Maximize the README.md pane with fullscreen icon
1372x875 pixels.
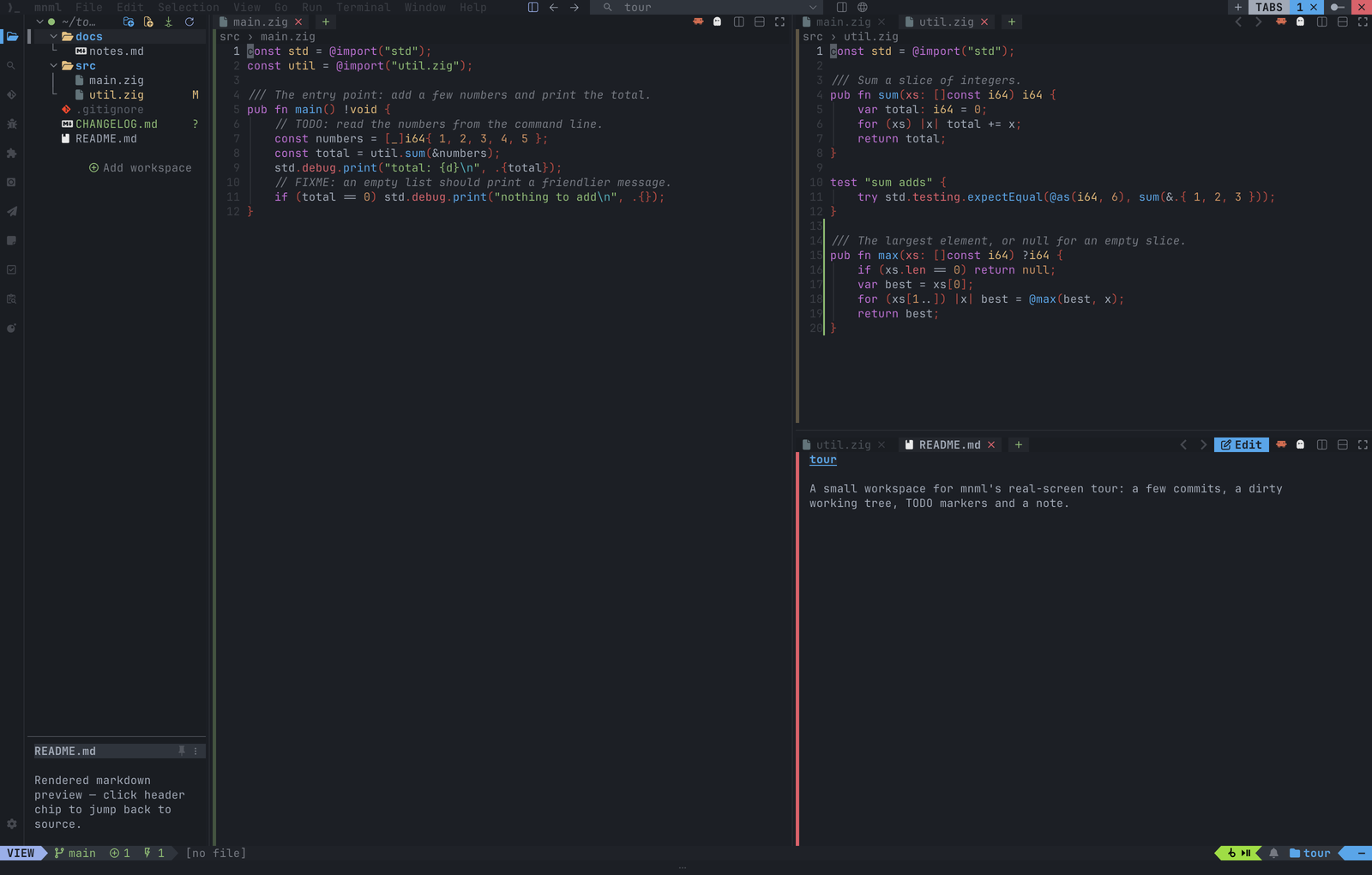(x=1363, y=445)
